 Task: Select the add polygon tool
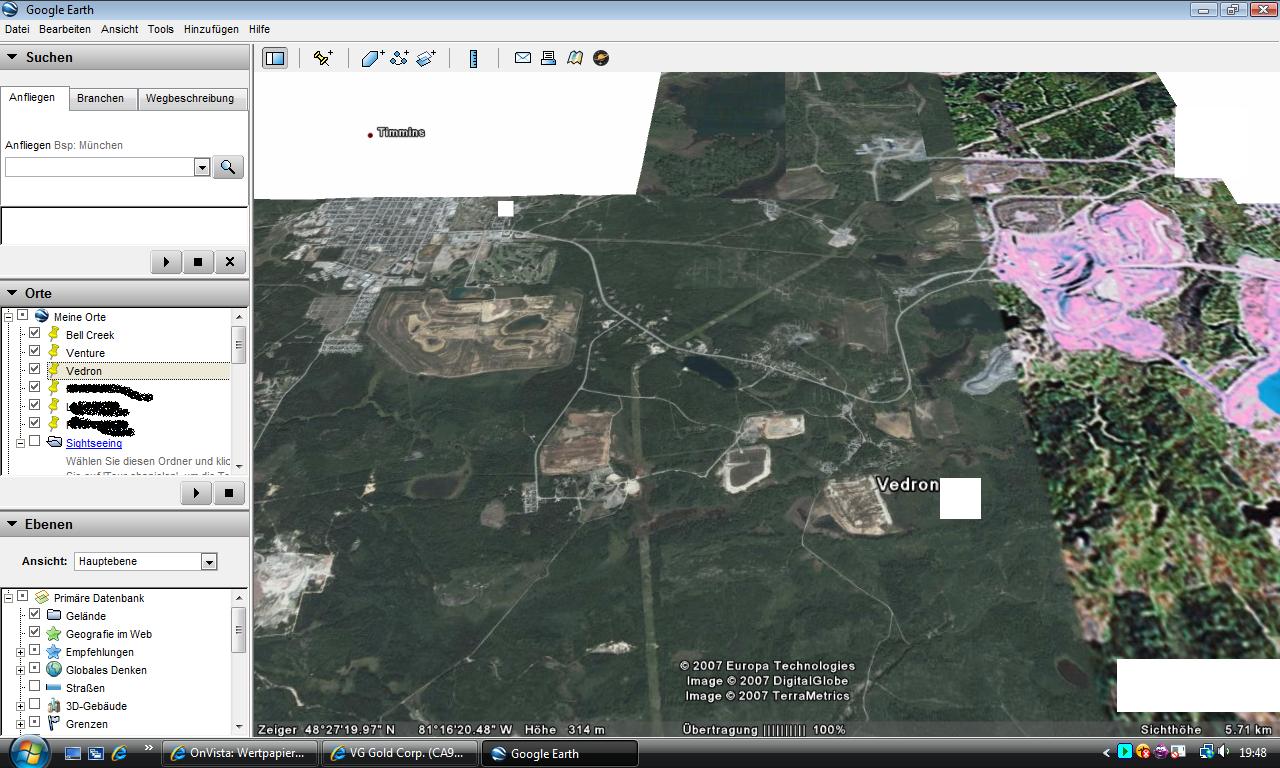(x=372, y=58)
